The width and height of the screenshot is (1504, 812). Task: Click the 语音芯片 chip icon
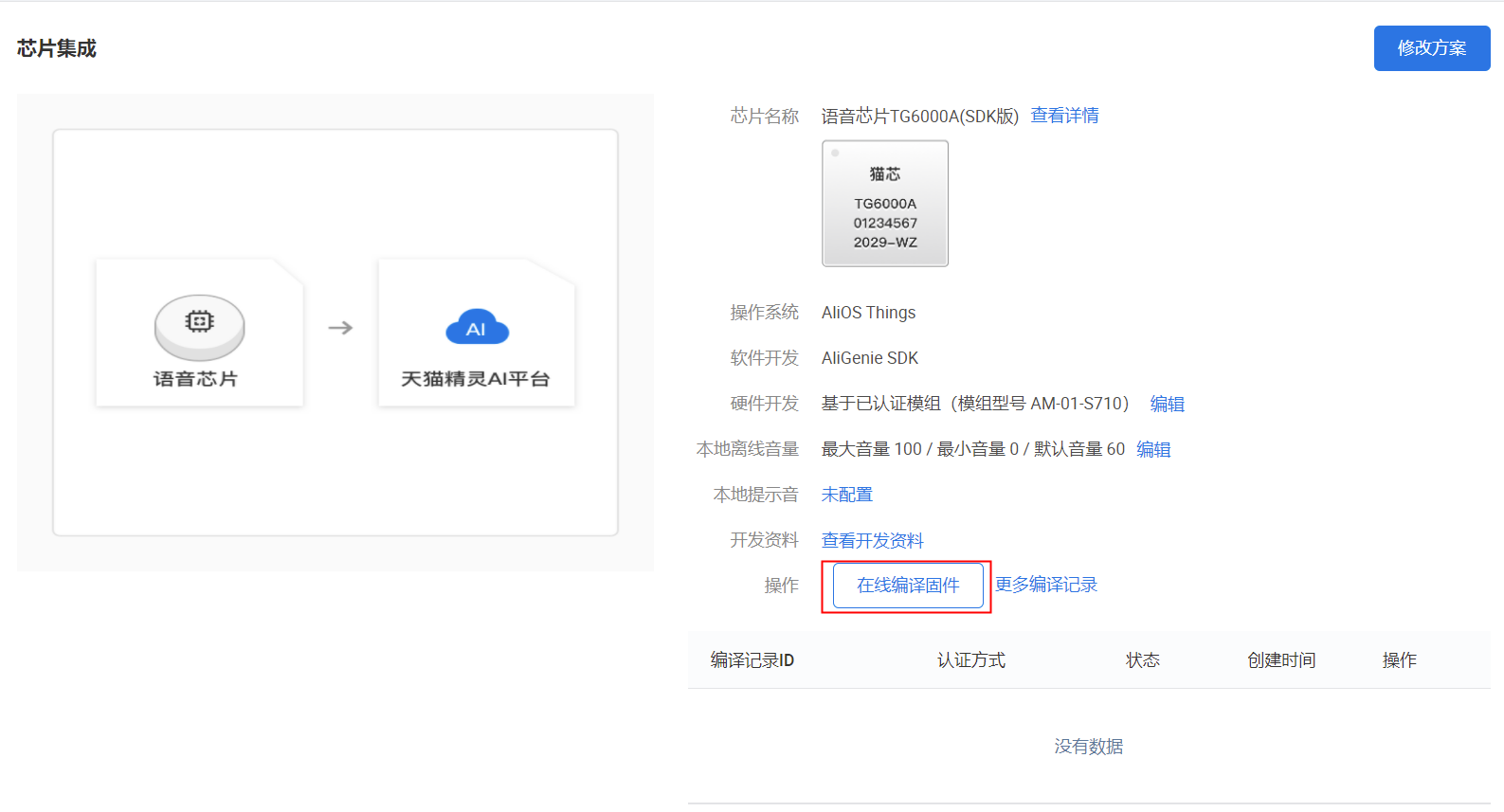pos(199,327)
